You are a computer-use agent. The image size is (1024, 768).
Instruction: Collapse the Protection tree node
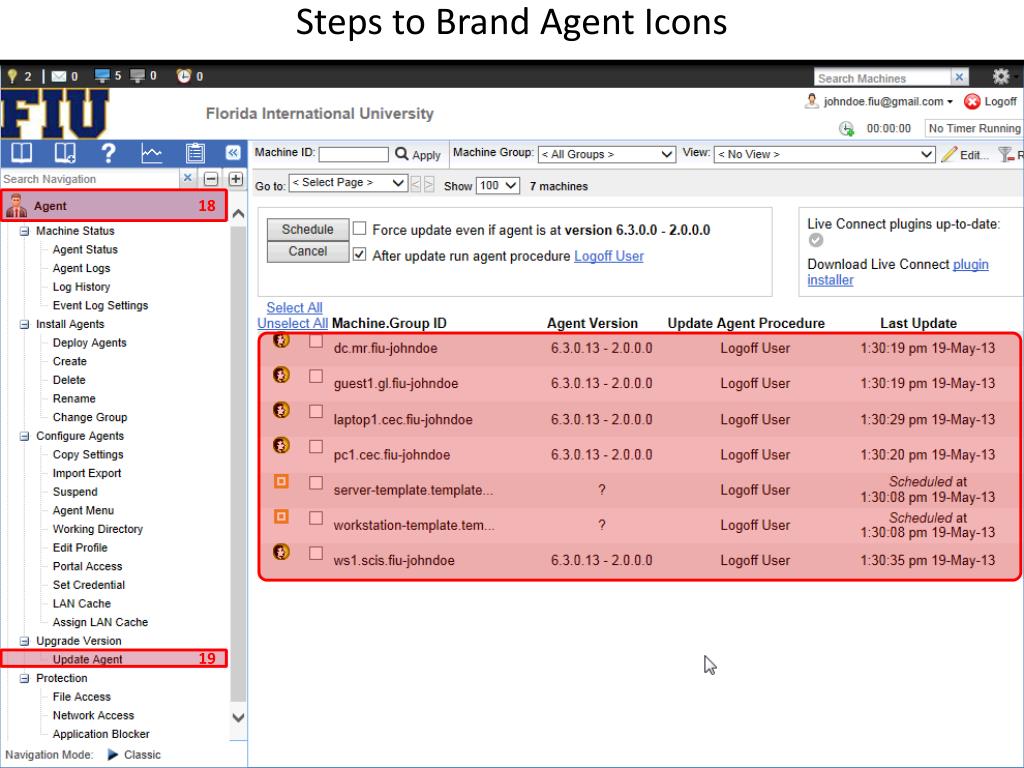[24, 679]
